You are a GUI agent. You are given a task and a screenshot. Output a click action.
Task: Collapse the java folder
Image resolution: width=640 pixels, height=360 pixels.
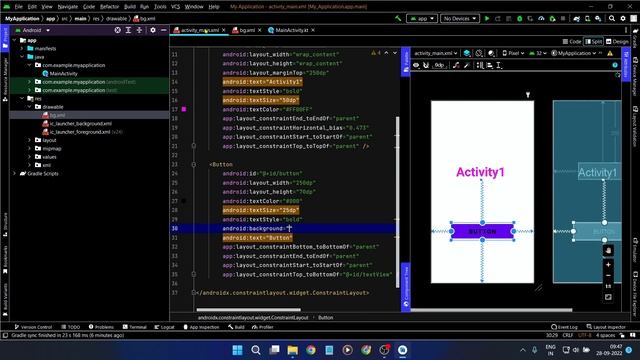pos(22,57)
